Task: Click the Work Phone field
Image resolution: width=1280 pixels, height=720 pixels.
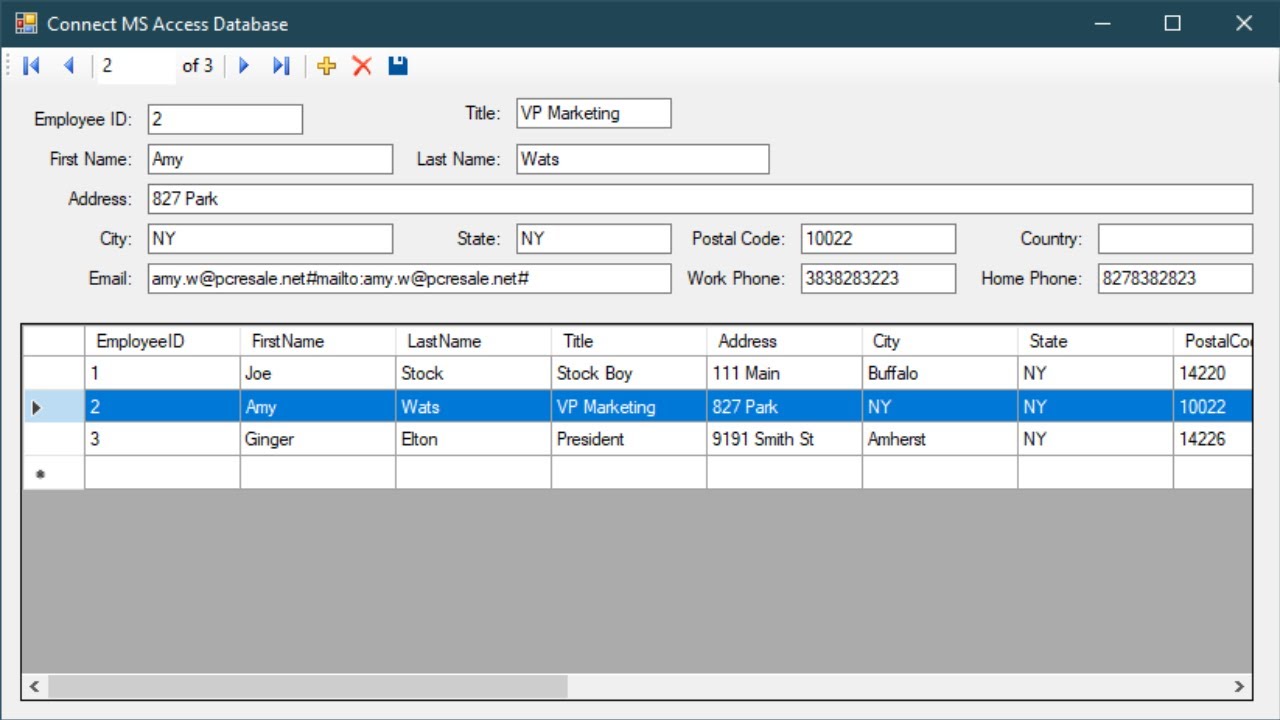Action: (878, 279)
